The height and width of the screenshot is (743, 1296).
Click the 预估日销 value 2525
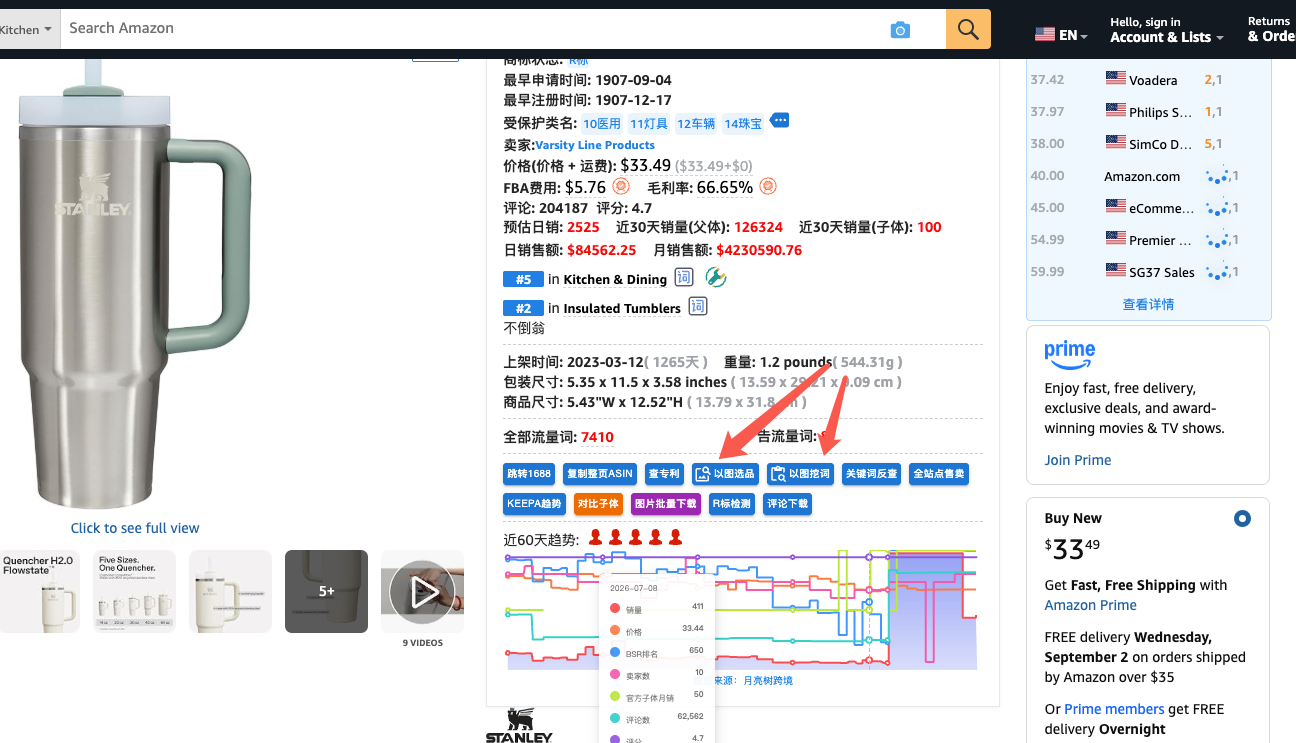(583, 227)
